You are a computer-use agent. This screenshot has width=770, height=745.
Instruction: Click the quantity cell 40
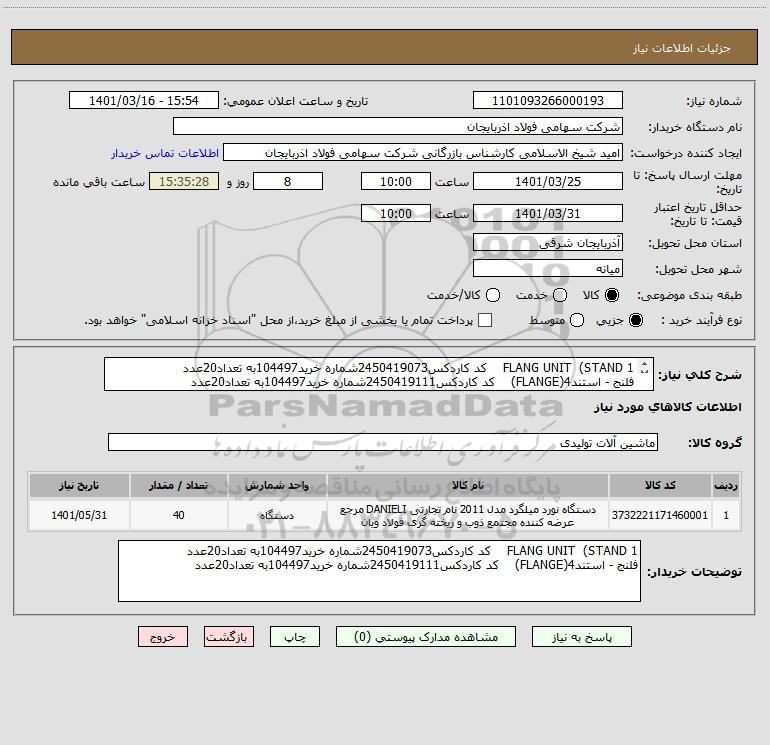178,515
